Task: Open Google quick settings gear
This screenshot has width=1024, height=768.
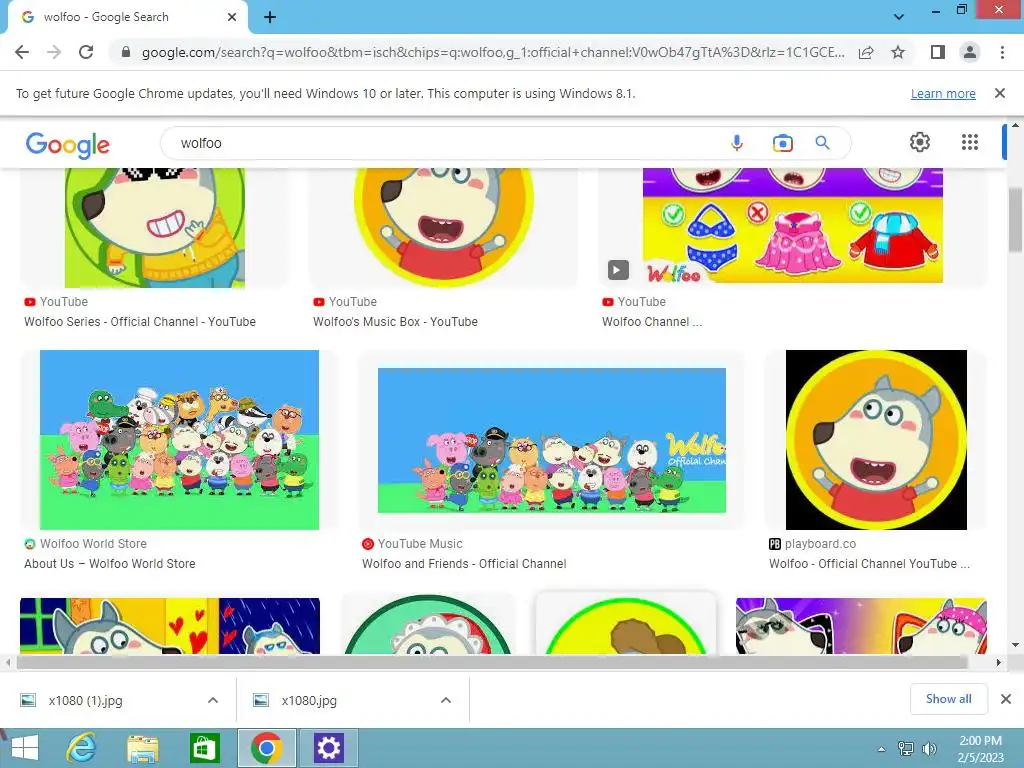Action: pos(920,142)
